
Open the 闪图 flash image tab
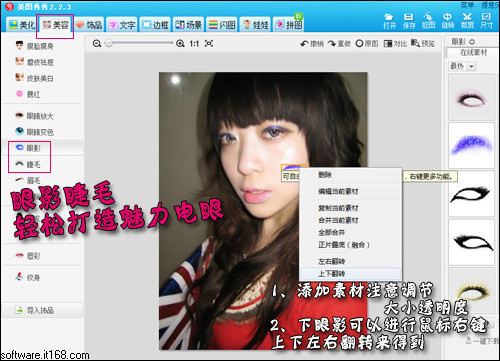click(x=222, y=25)
